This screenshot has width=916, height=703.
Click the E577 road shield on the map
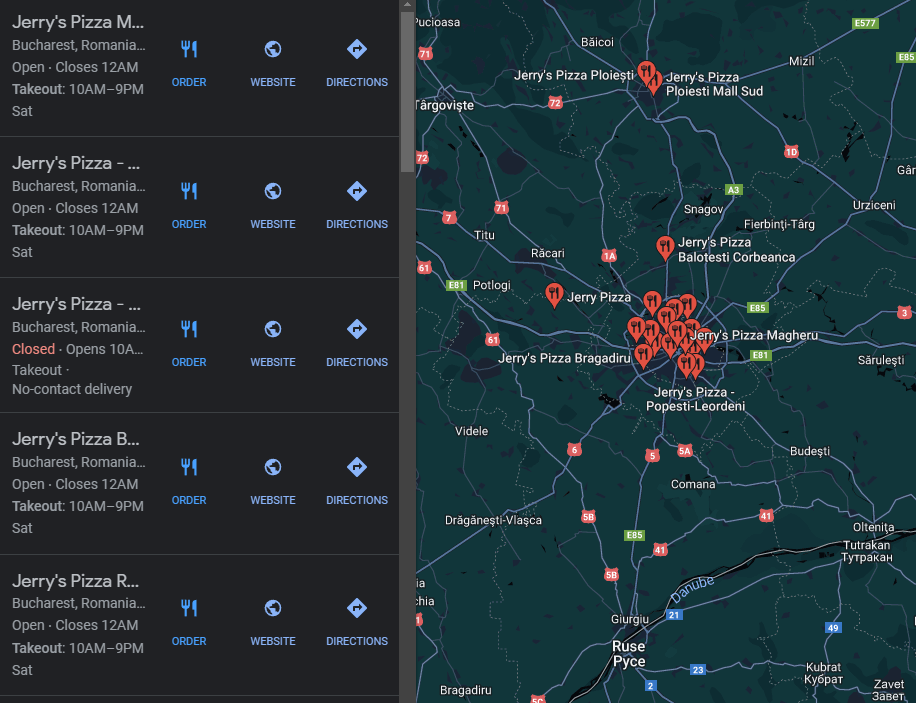click(865, 23)
